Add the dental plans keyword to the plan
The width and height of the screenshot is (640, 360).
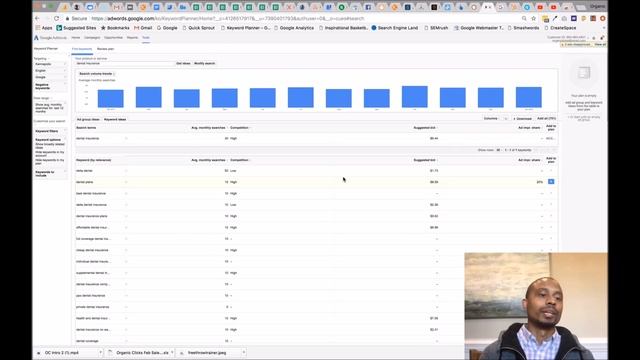pyautogui.click(x=551, y=182)
